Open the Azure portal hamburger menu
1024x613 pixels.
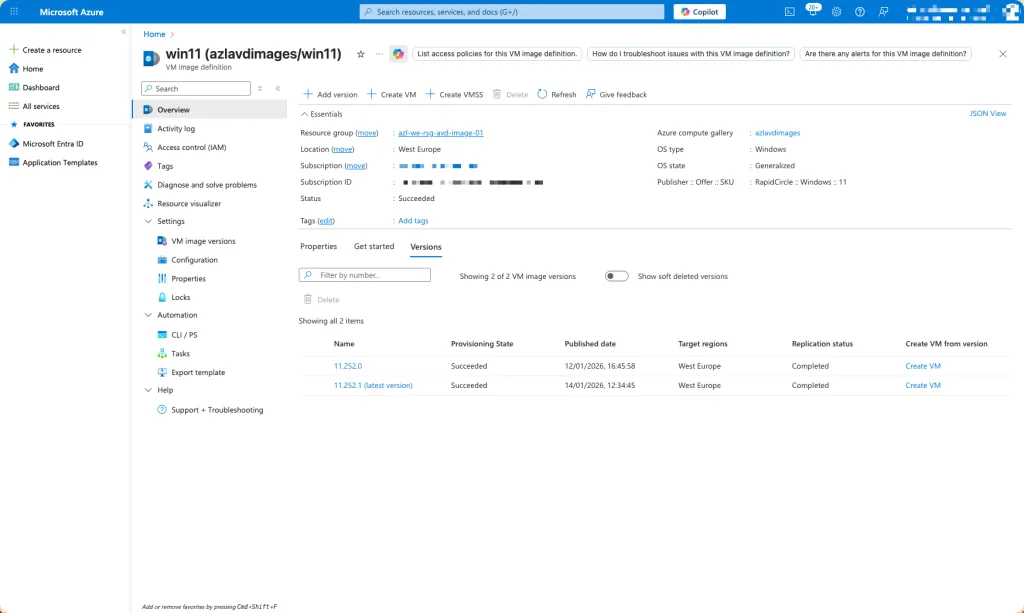(14, 12)
